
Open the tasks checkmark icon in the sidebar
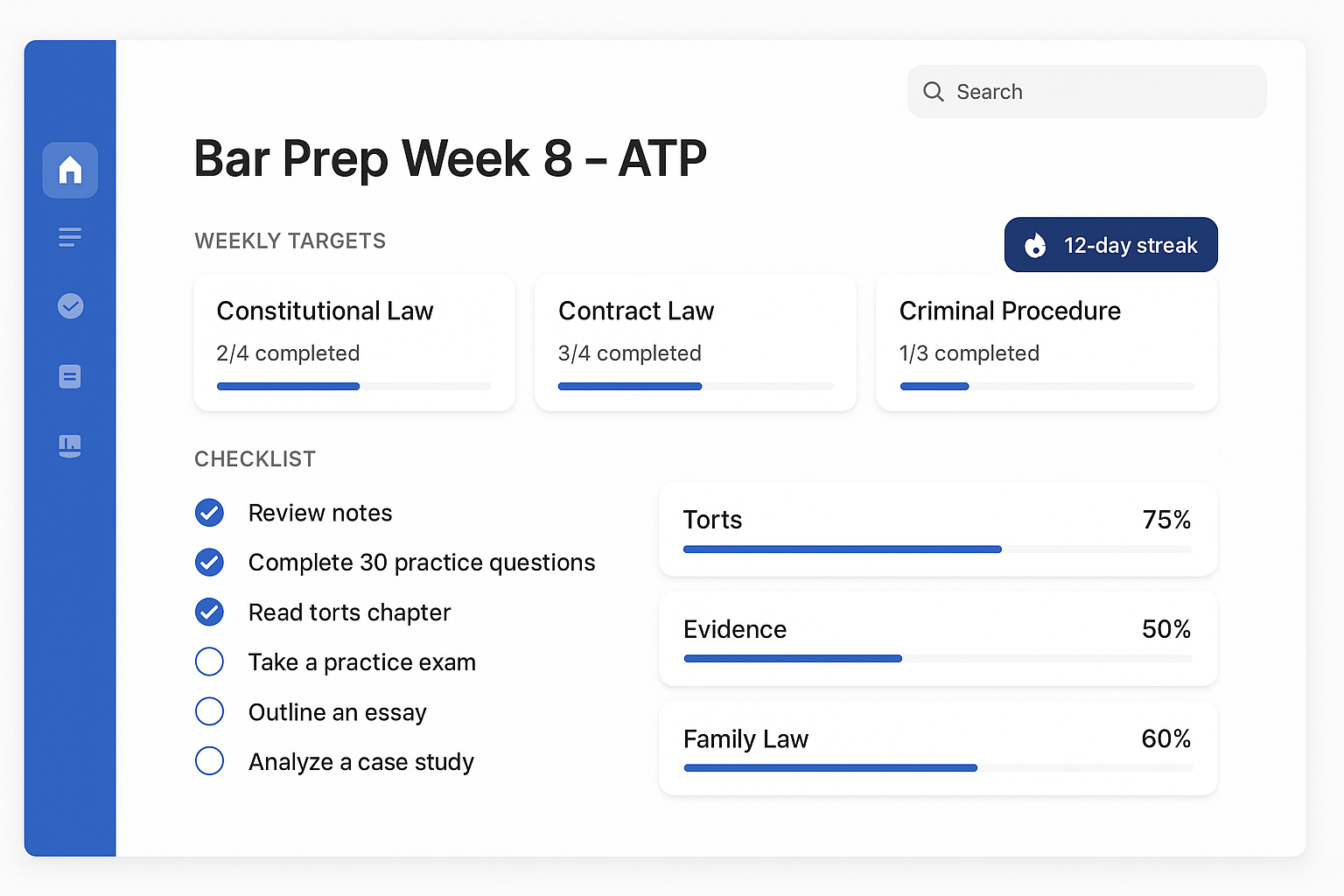tap(70, 306)
